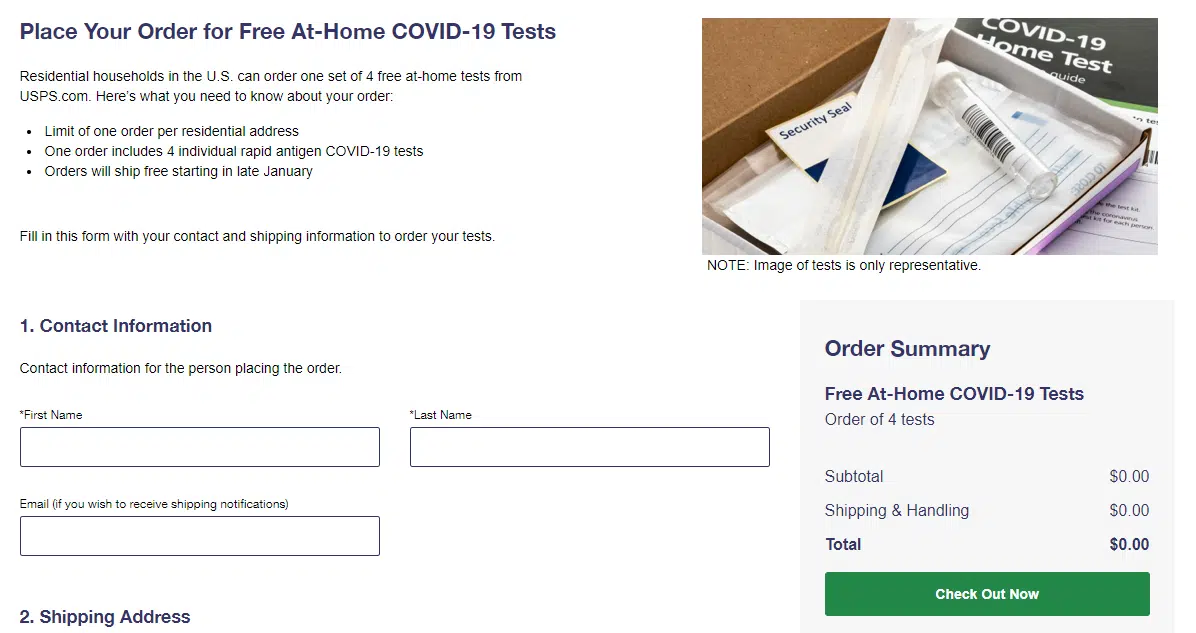Click the Last Name input field

tap(589, 446)
